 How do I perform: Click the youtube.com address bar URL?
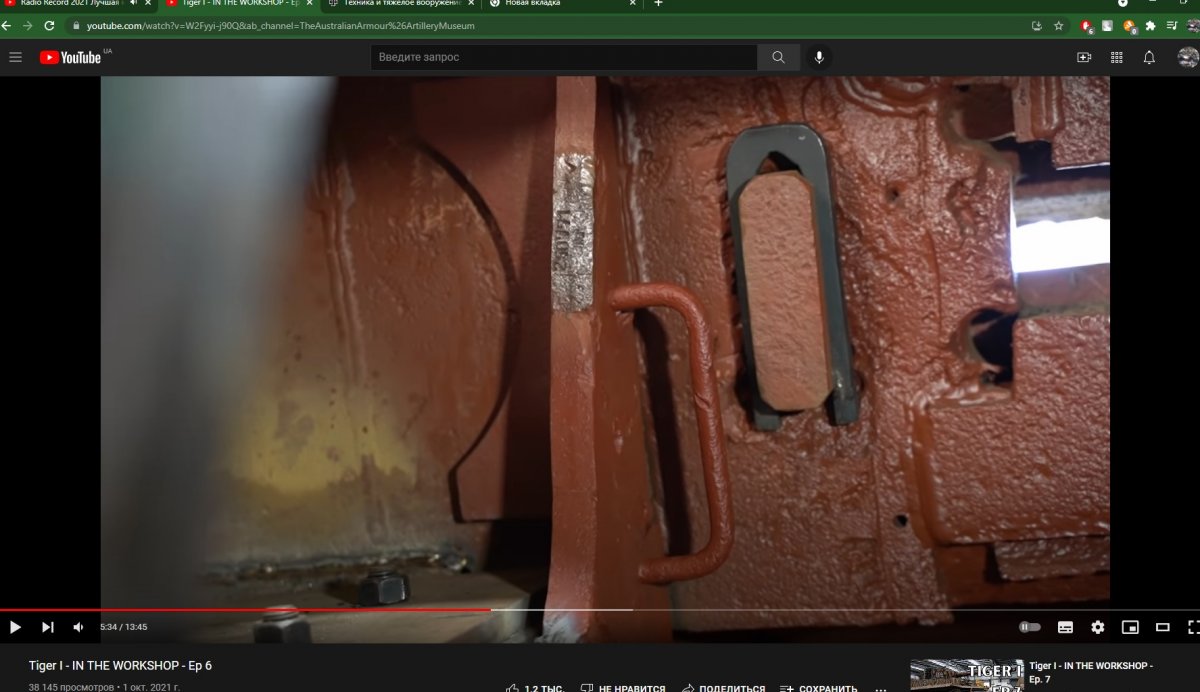coord(281,26)
